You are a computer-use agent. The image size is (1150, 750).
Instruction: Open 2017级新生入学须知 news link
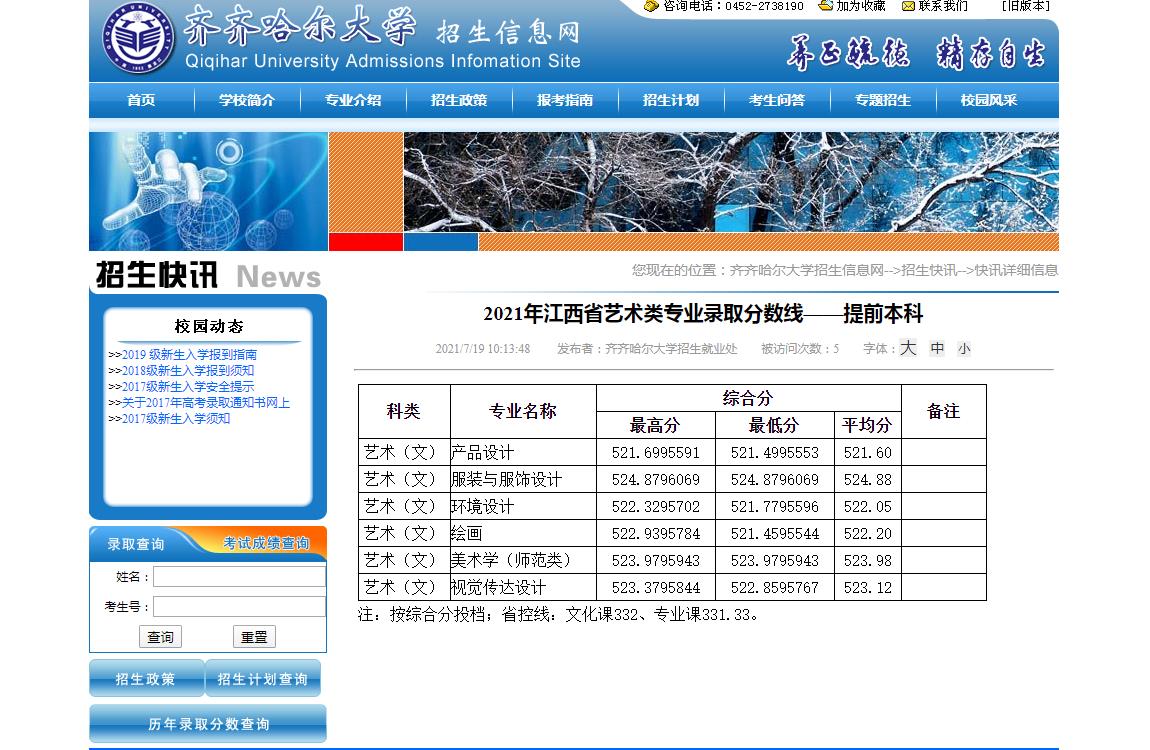[x=176, y=419]
